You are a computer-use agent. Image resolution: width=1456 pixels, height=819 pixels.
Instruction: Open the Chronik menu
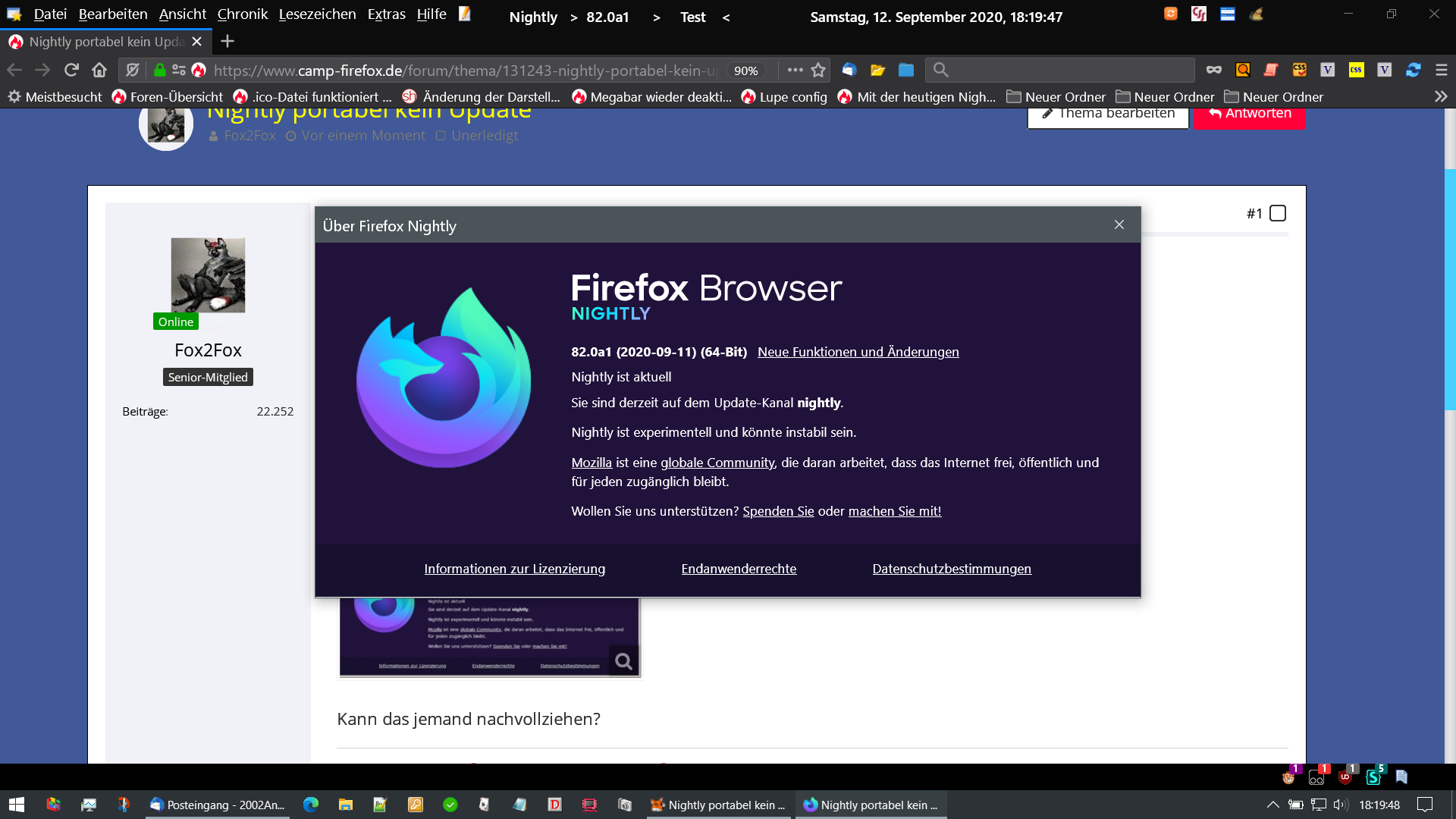(x=242, y=14)
